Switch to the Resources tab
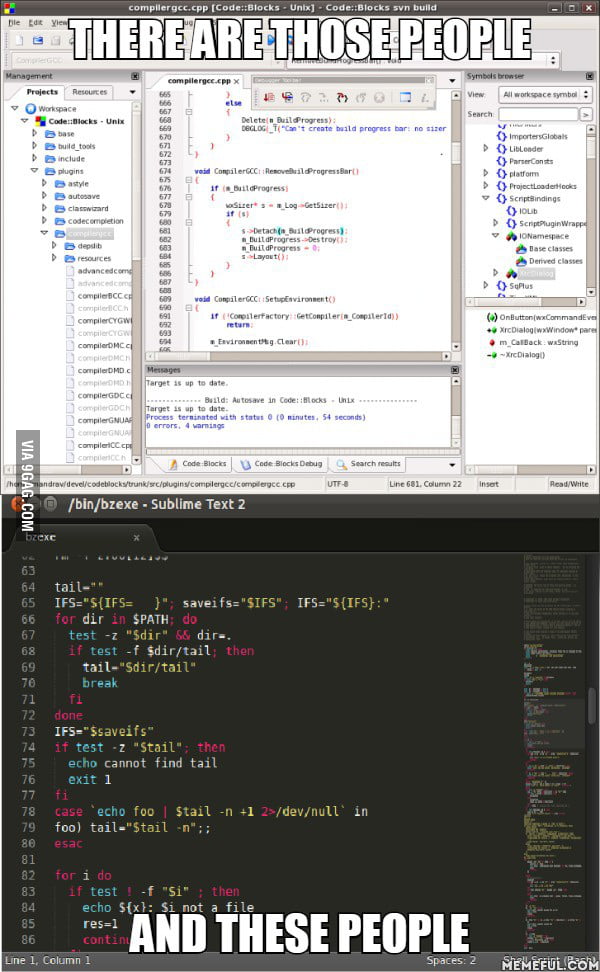This screenshot has height=972, width=600. click(89, 92)
